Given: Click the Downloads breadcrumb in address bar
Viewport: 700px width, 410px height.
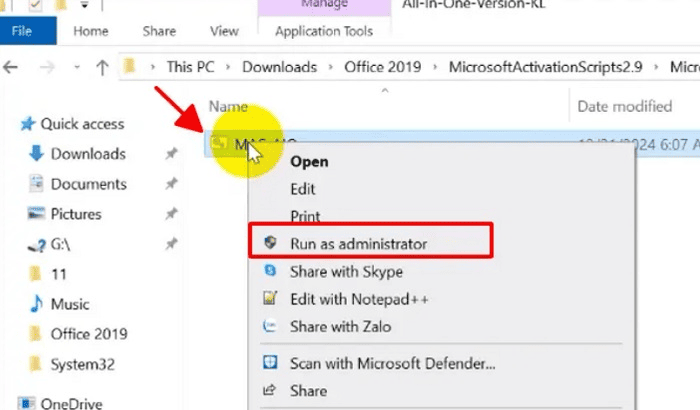Looking at the screenshot, I should pos(280,68).
